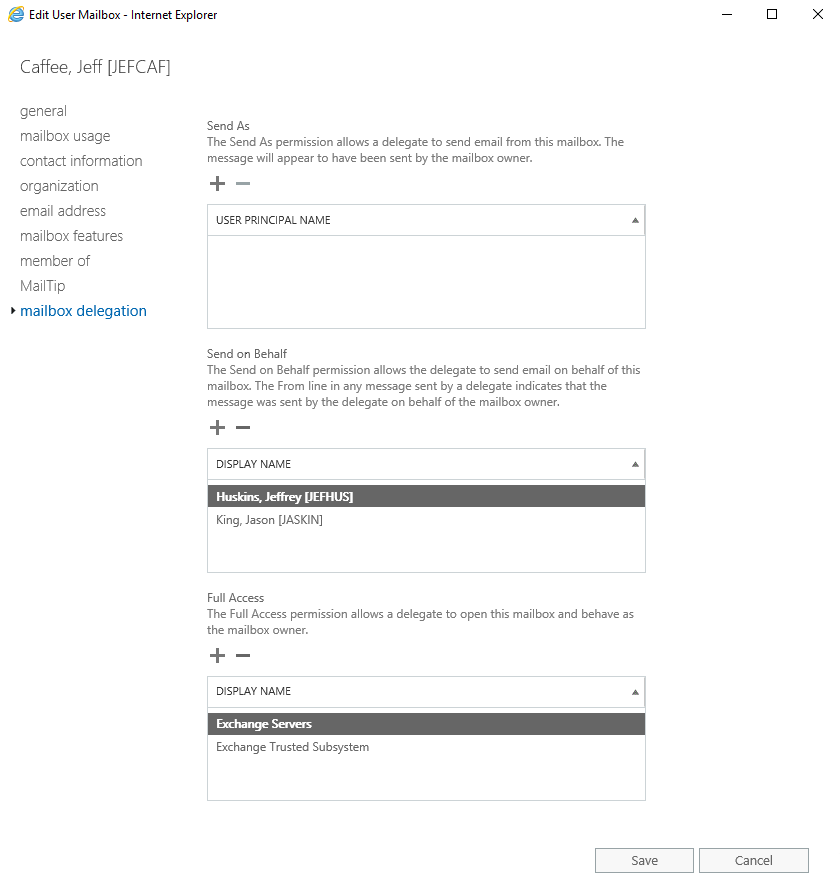Open the member of section

click(x=55, y=261)
